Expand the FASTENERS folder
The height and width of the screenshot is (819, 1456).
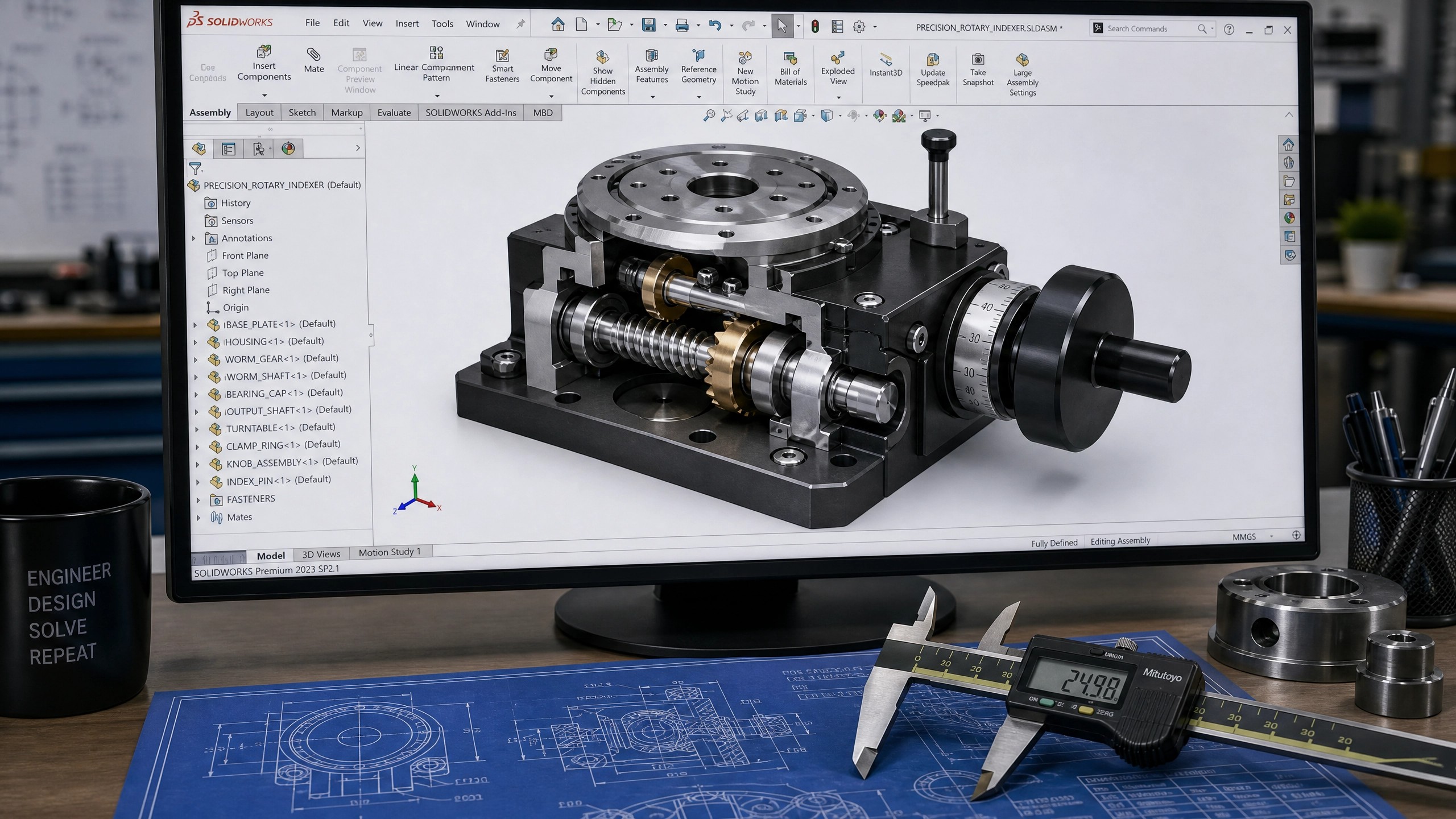(x=198, y=500)
